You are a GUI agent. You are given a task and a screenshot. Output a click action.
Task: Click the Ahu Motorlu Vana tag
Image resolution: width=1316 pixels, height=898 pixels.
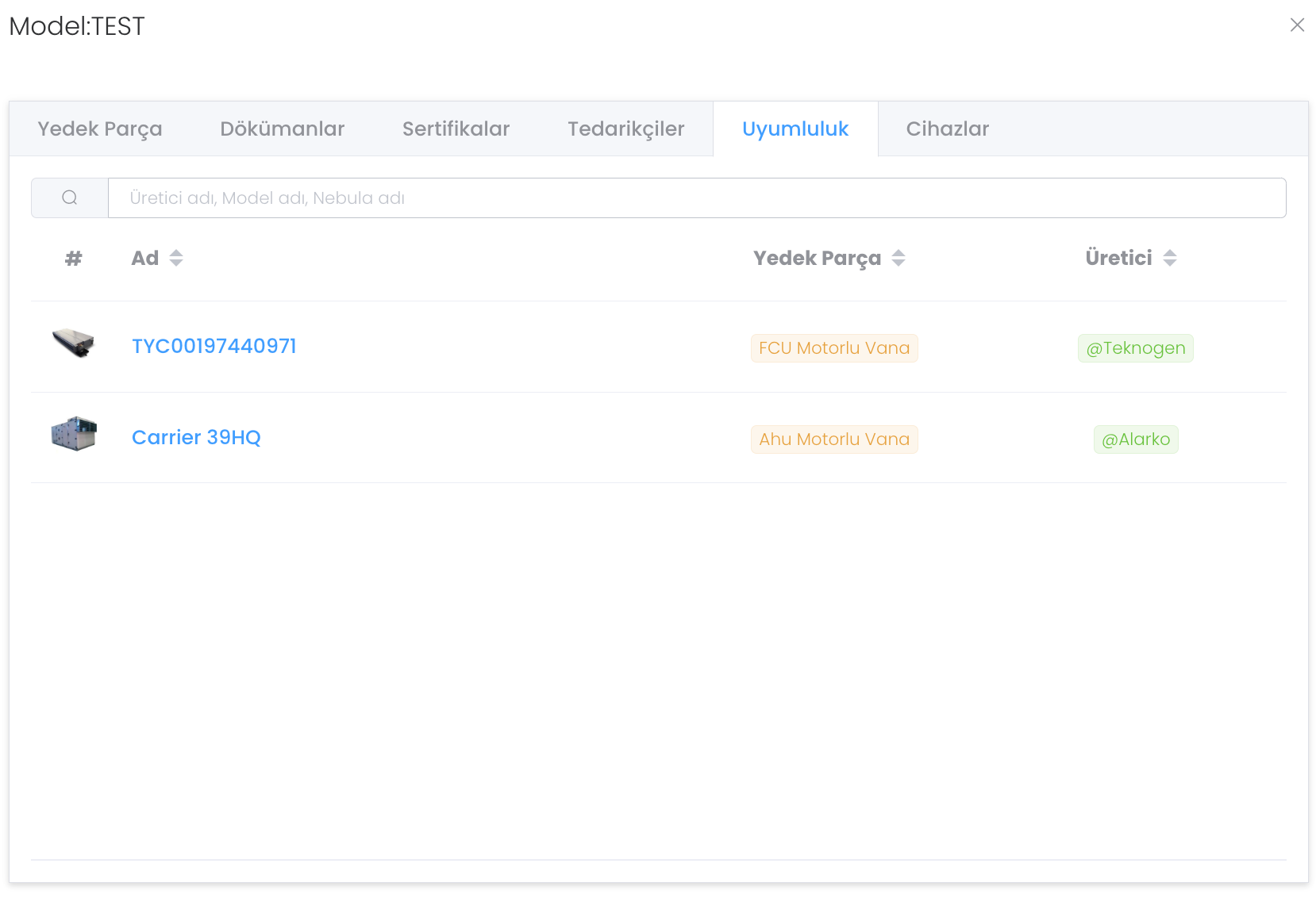click(834, 439)
